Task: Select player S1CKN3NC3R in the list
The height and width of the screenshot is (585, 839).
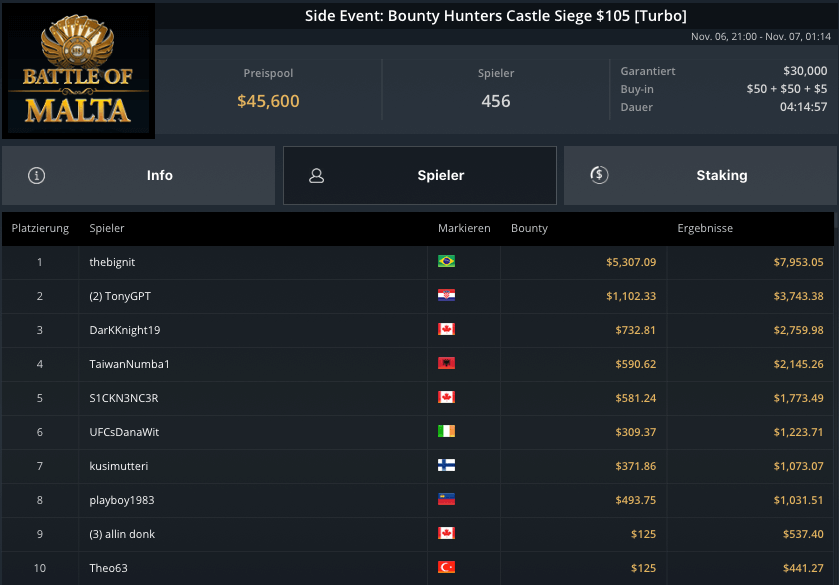Action: tap(123, 398)
